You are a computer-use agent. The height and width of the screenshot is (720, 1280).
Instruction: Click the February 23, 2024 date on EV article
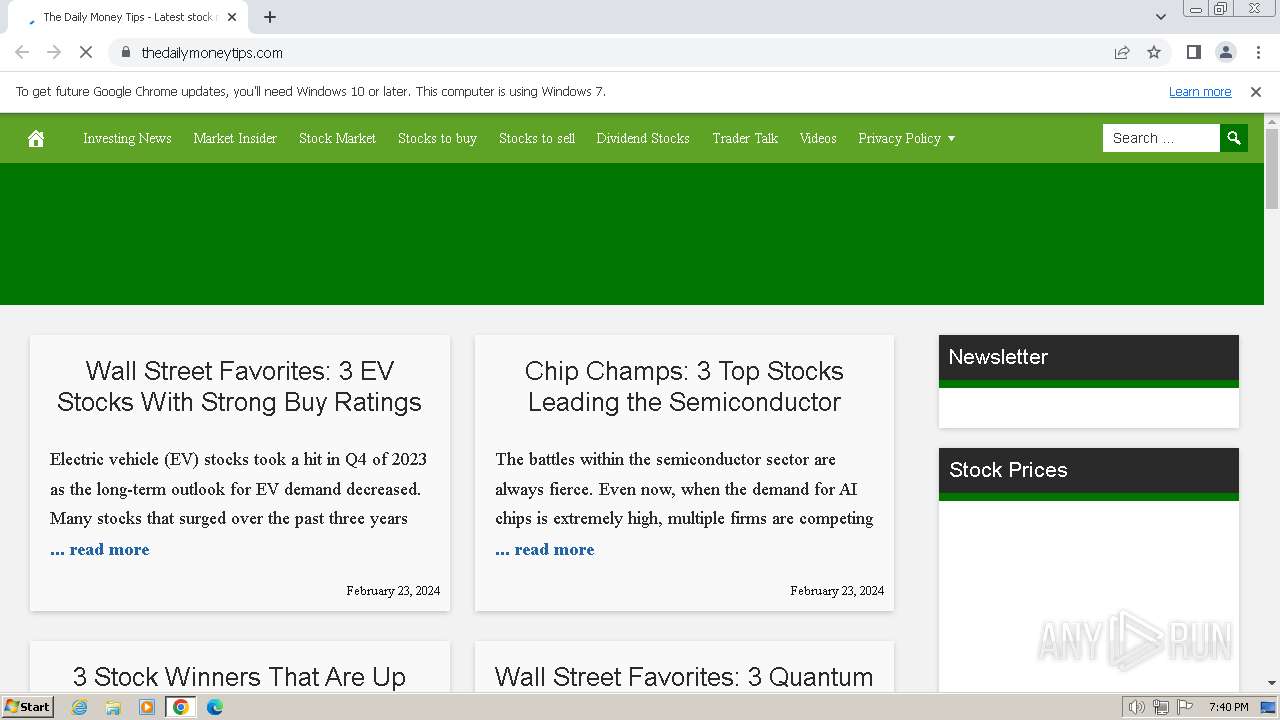click(x=393, y=591)
